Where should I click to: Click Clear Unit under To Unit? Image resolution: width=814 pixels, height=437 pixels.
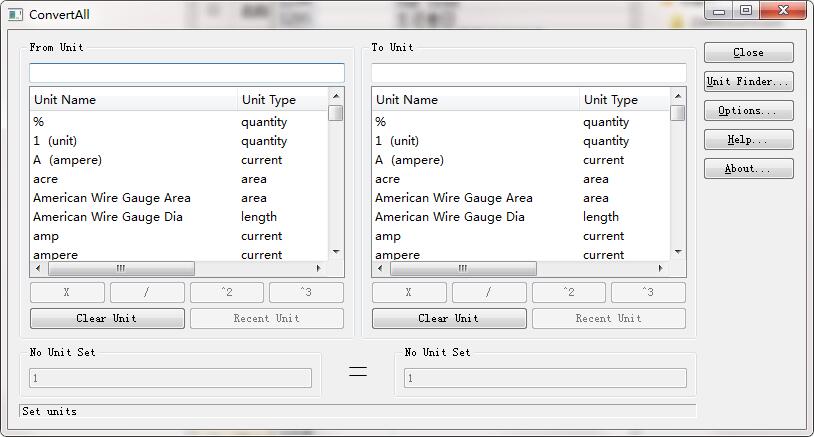tap(449, 319)
